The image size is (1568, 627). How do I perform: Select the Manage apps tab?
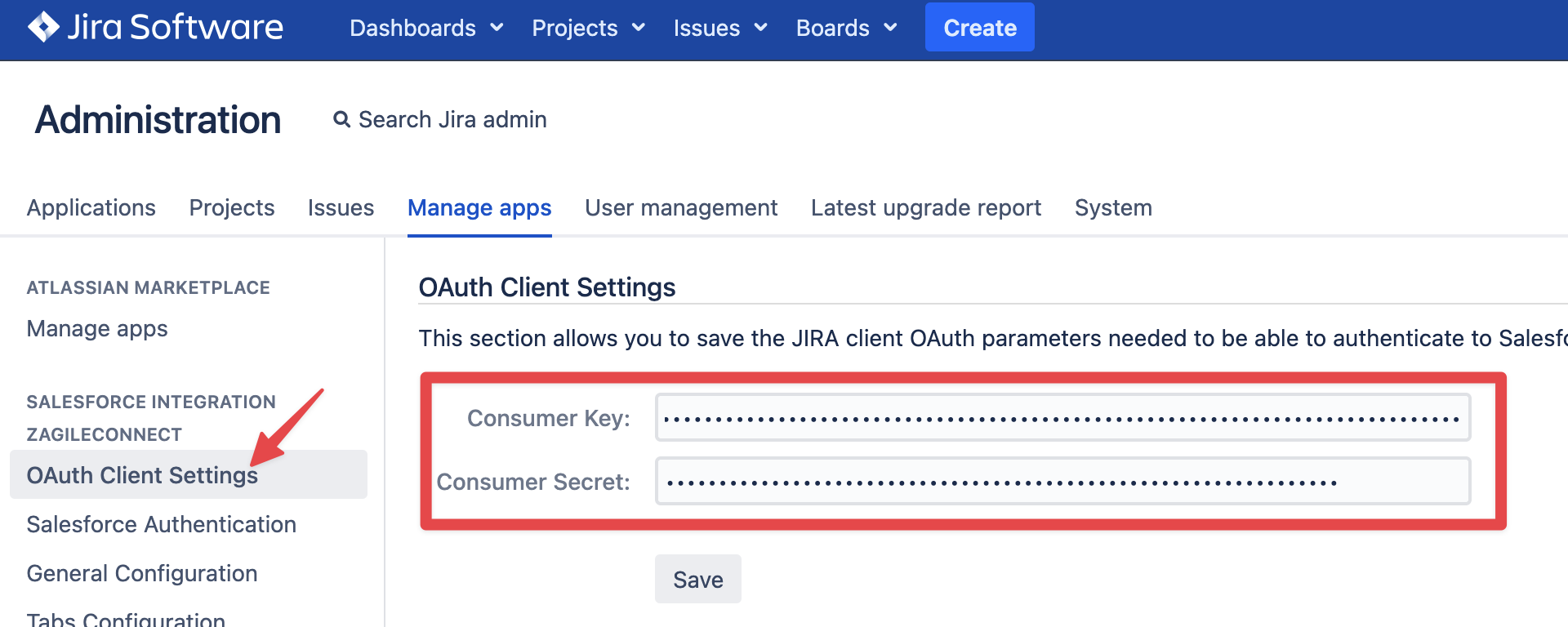(x=479, y=208)
